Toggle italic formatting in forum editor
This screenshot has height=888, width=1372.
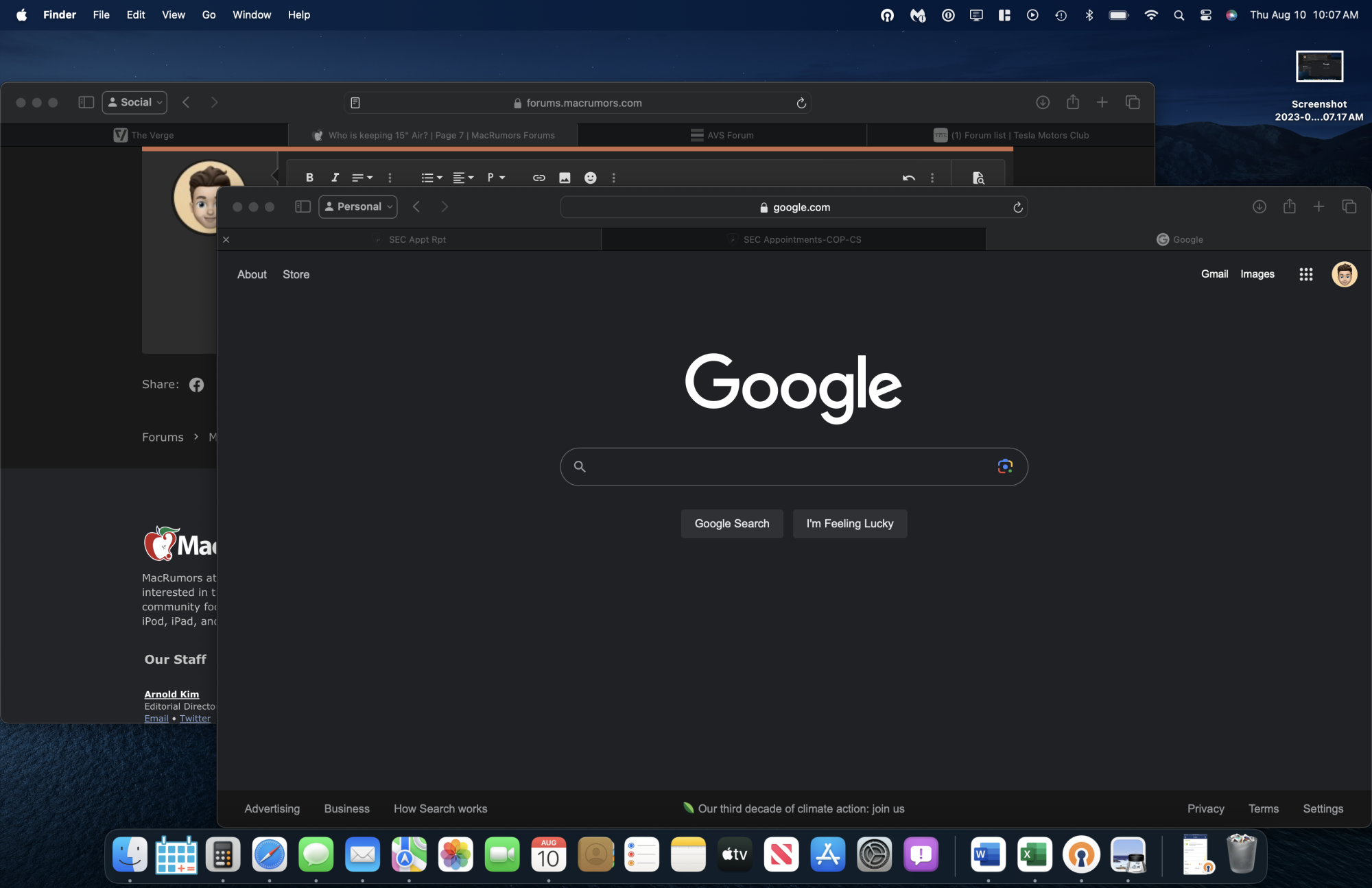[x=335, y=178]
